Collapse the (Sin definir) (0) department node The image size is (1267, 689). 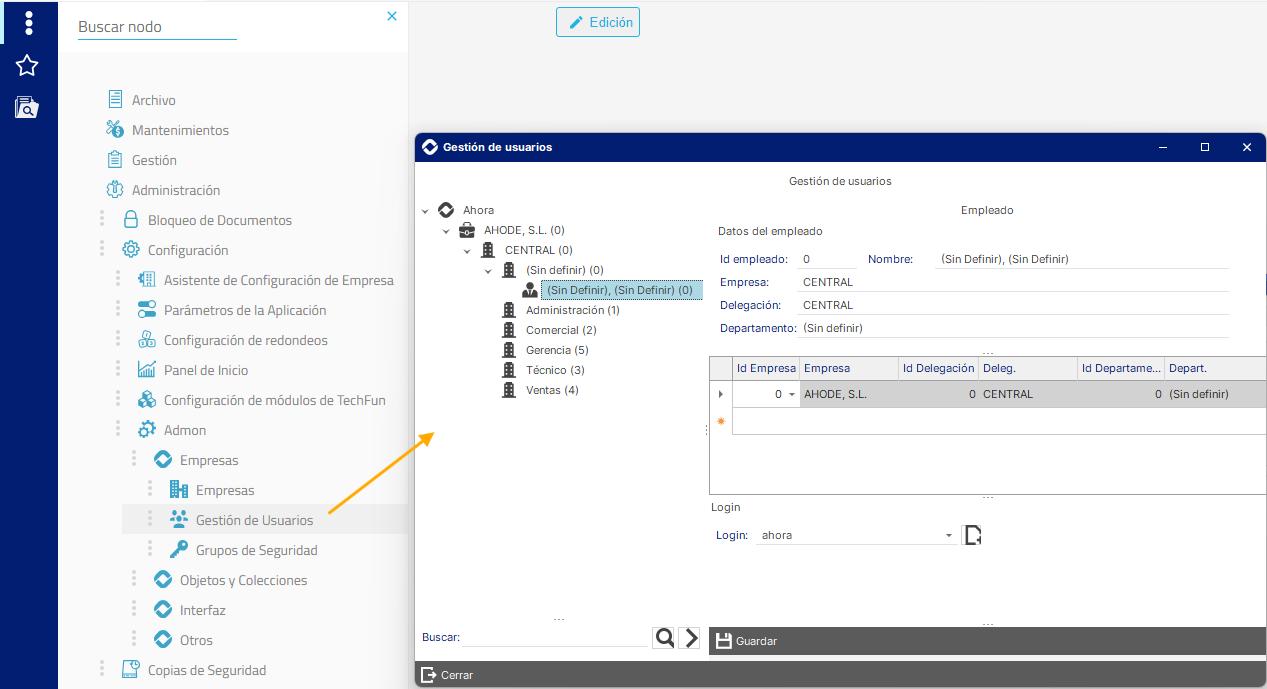click(x=488, y=271)
